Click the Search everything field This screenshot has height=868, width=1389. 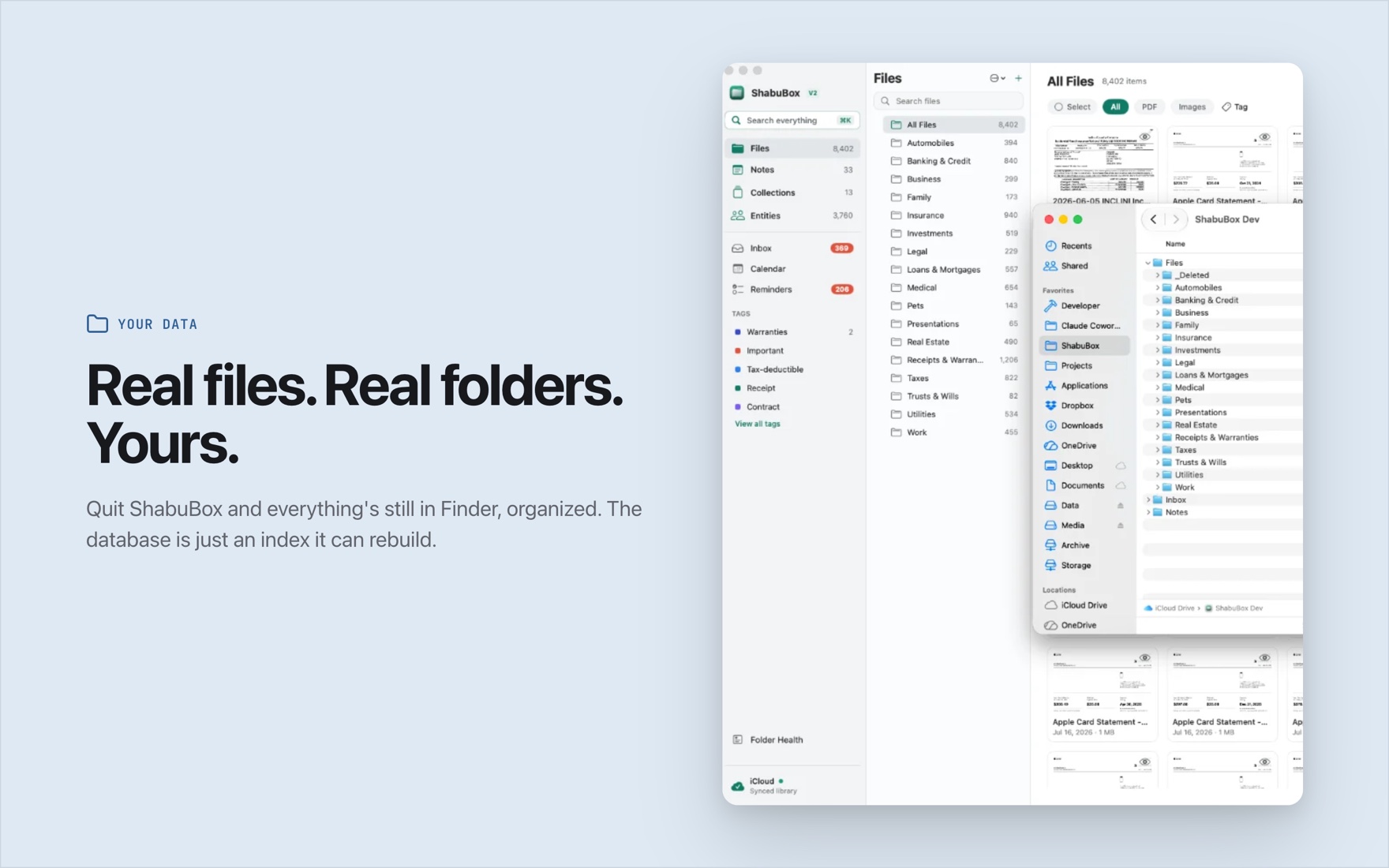[792, 120]
